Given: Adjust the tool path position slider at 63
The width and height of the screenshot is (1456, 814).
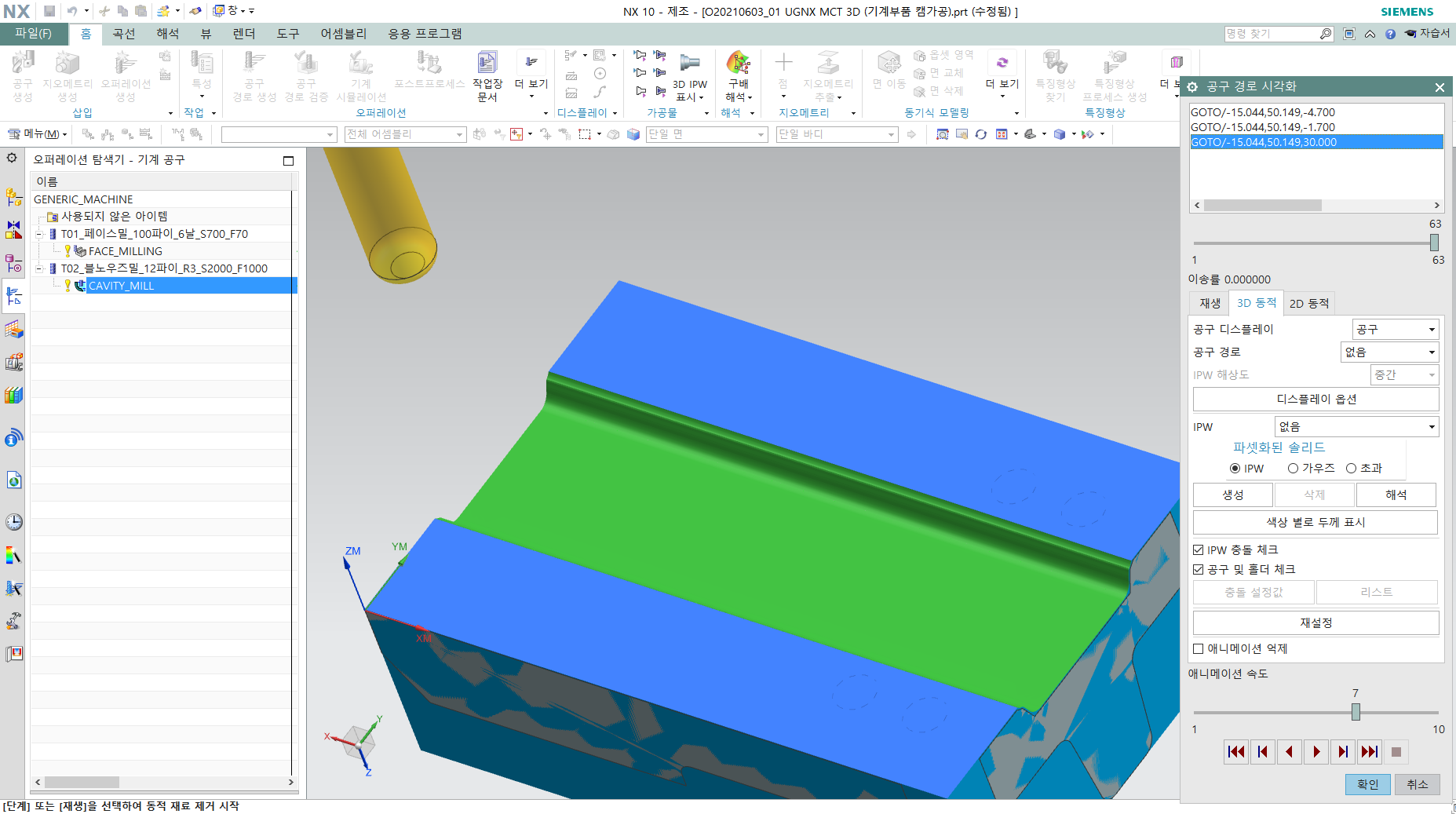Looking at the screenshot, I should (x=1434, y=243).
